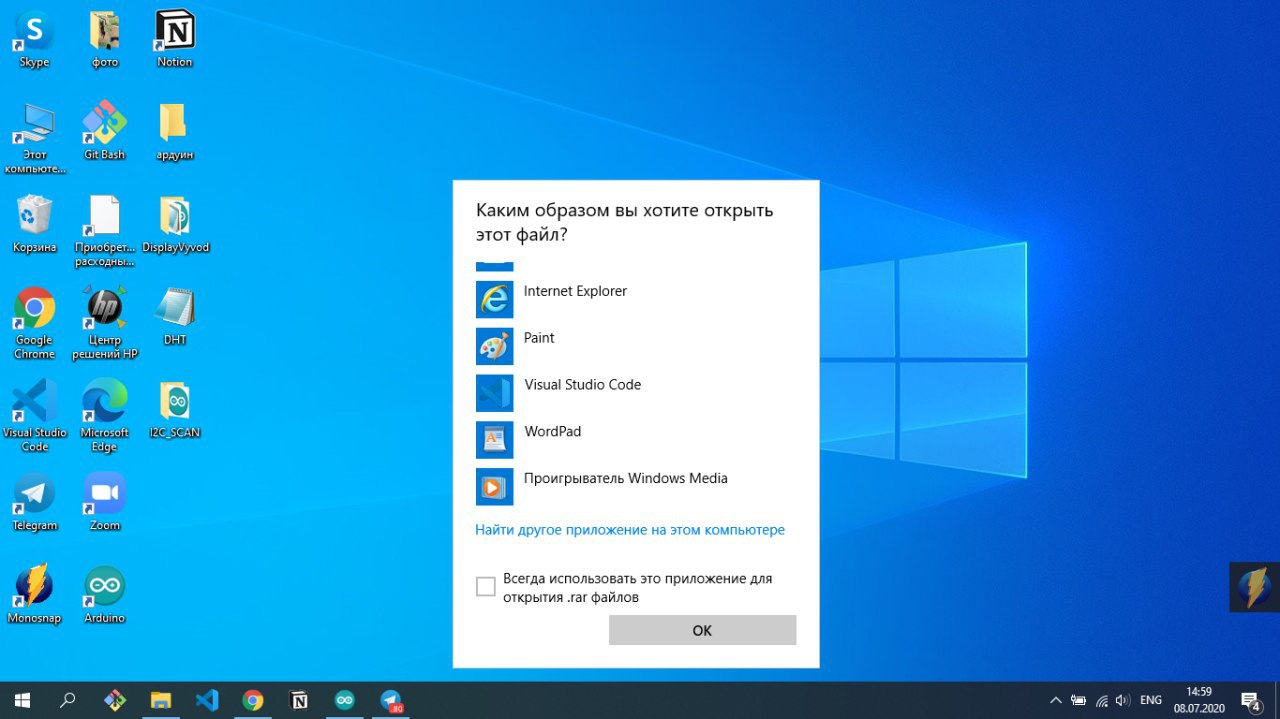Open Arduino IDE from the taskbar
This screenshot has height=719, width=1280.
pos(345,700)
